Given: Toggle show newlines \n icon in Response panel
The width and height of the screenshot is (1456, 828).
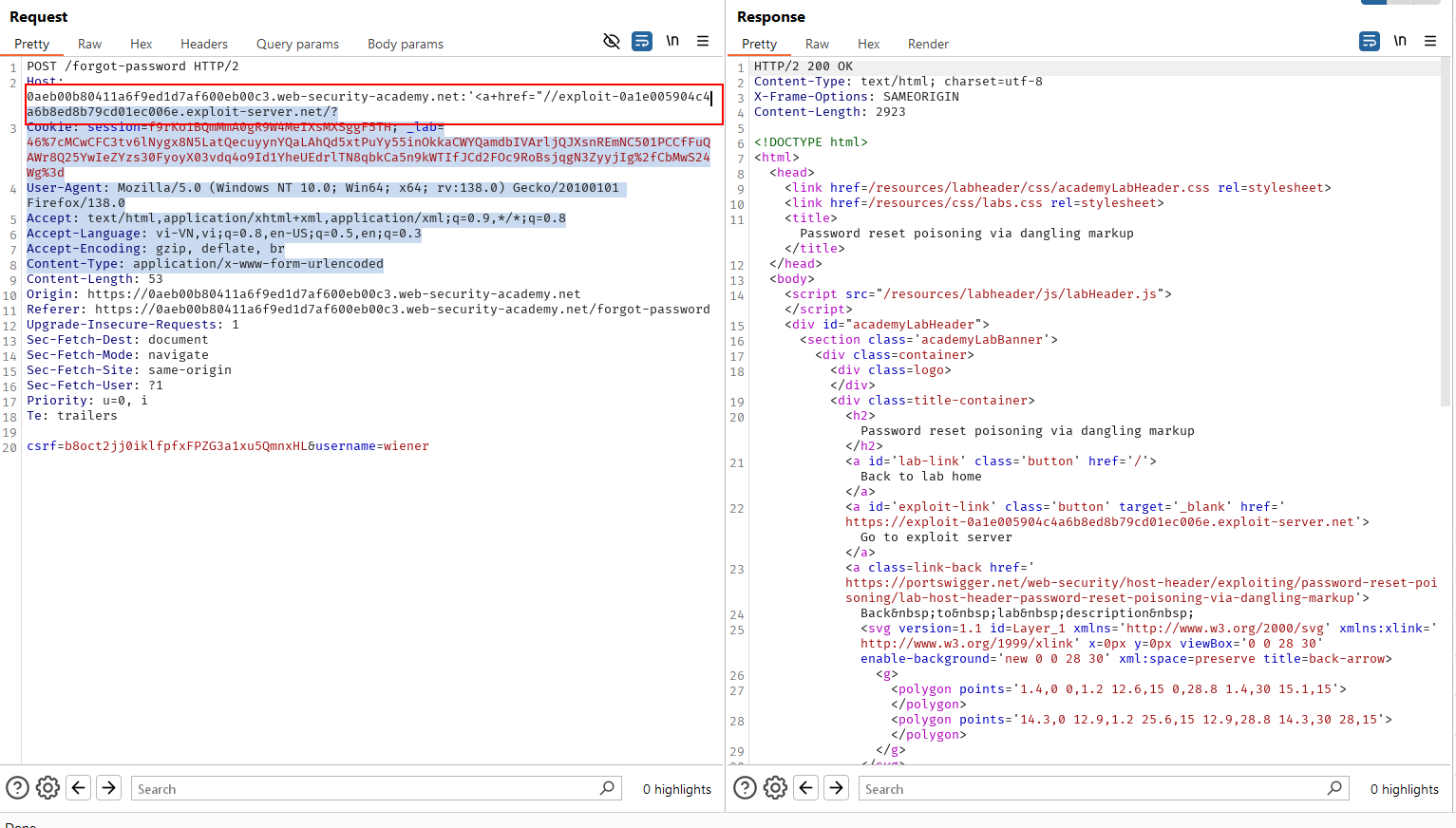Looking at the screenshot, I should [1400, 41].
